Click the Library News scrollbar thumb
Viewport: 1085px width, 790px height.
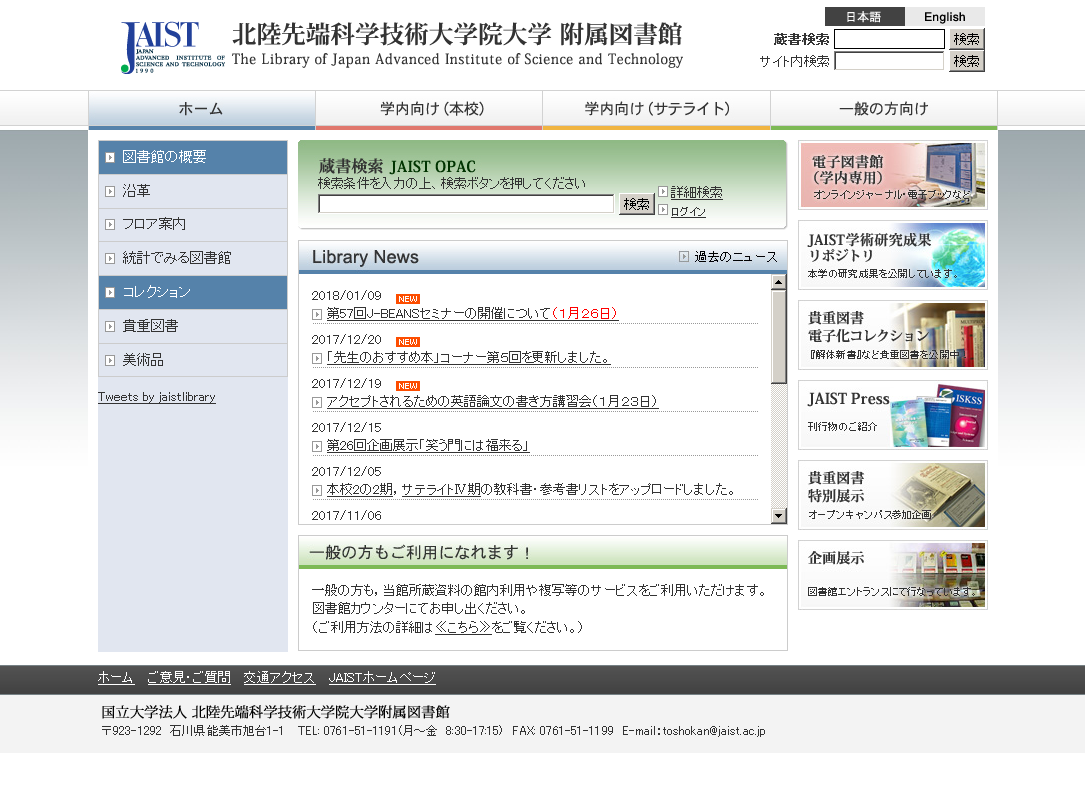click(x=779, y=336)
